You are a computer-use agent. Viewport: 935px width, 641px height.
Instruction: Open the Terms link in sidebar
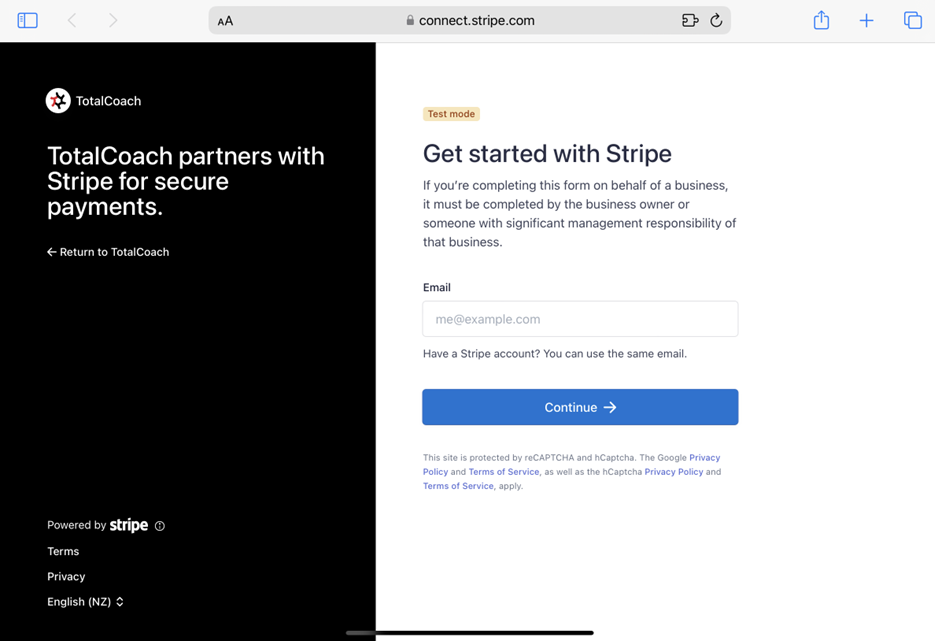pyautogui.click(x=63, y=552)
